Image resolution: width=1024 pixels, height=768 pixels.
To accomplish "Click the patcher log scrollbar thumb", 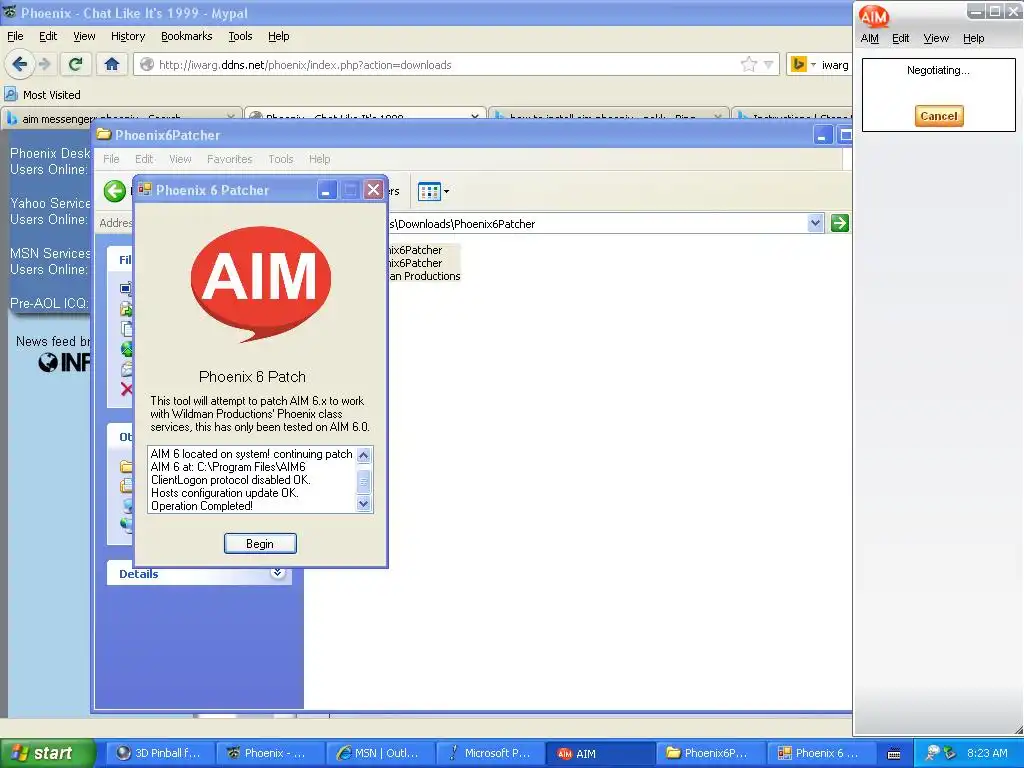I will (x=364, y=481).
